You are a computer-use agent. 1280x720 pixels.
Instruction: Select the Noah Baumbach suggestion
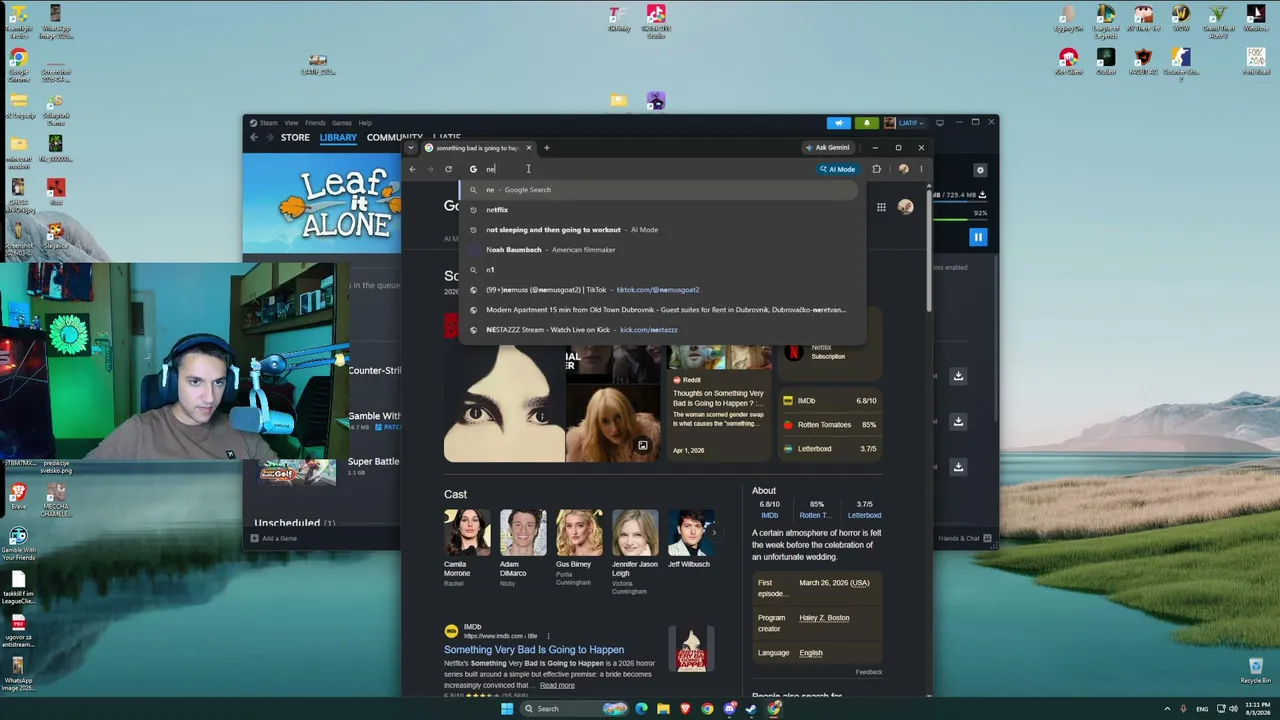click(x=661, y=250)
